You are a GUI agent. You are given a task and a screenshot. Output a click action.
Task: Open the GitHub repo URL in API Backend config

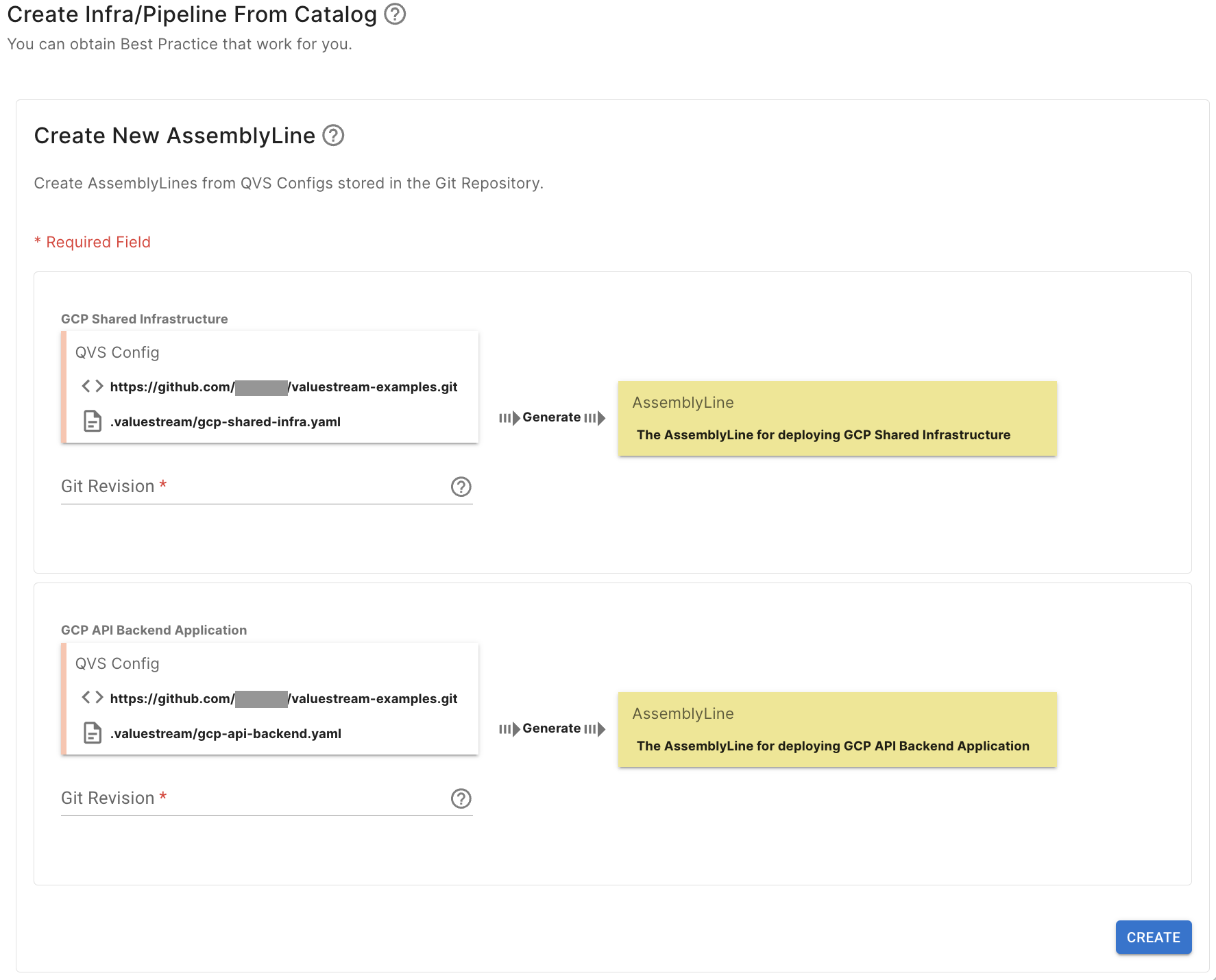[x=283, y=699]
